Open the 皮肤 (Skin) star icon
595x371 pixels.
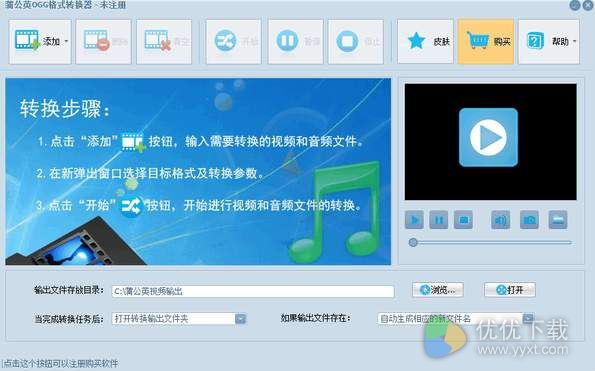[416, 41]
